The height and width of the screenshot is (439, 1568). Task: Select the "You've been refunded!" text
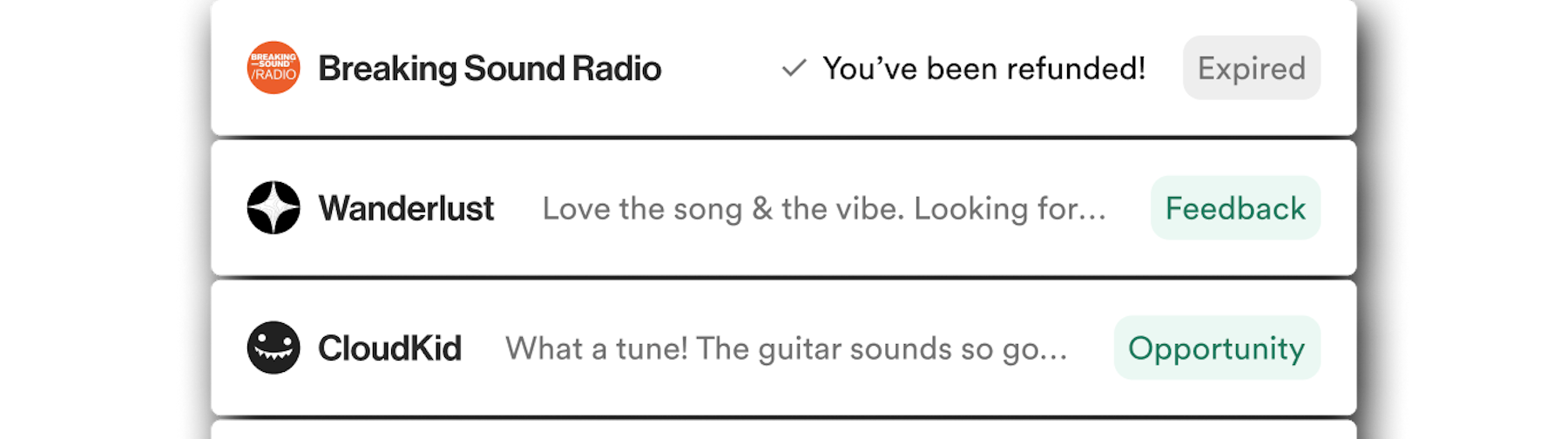click(984, 68)
